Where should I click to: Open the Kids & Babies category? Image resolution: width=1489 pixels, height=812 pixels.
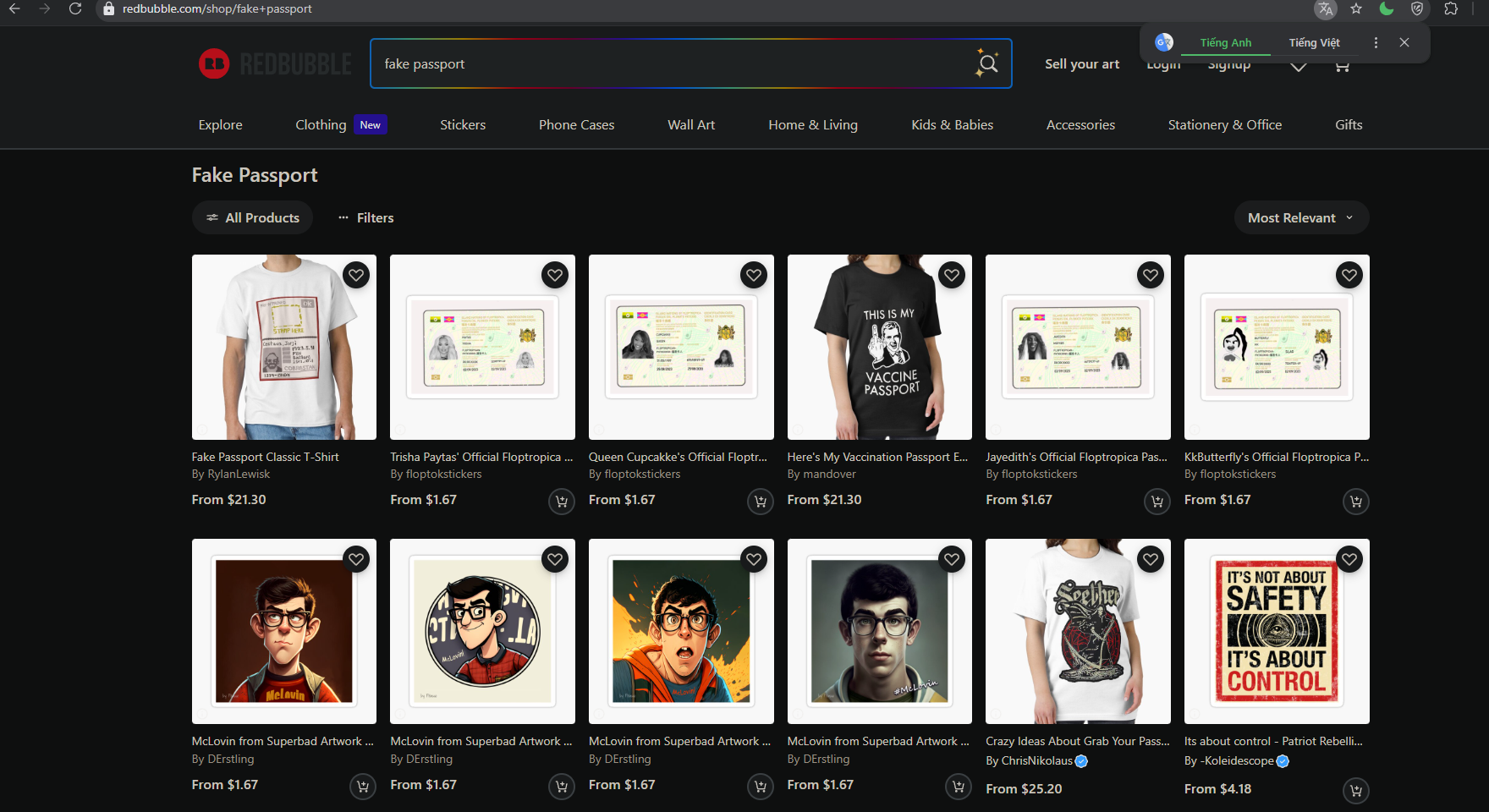952,124
